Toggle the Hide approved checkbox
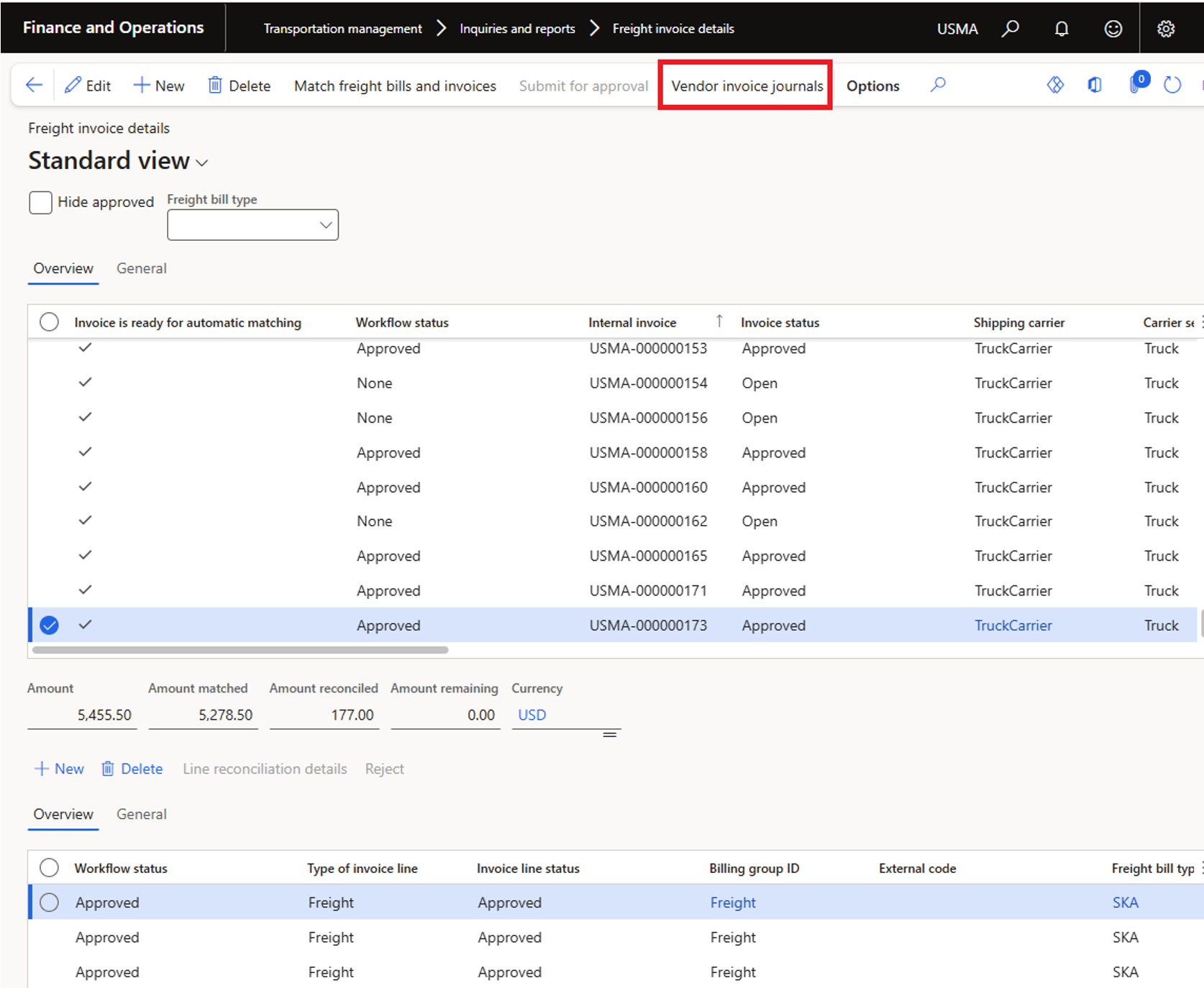 (41, 202)
